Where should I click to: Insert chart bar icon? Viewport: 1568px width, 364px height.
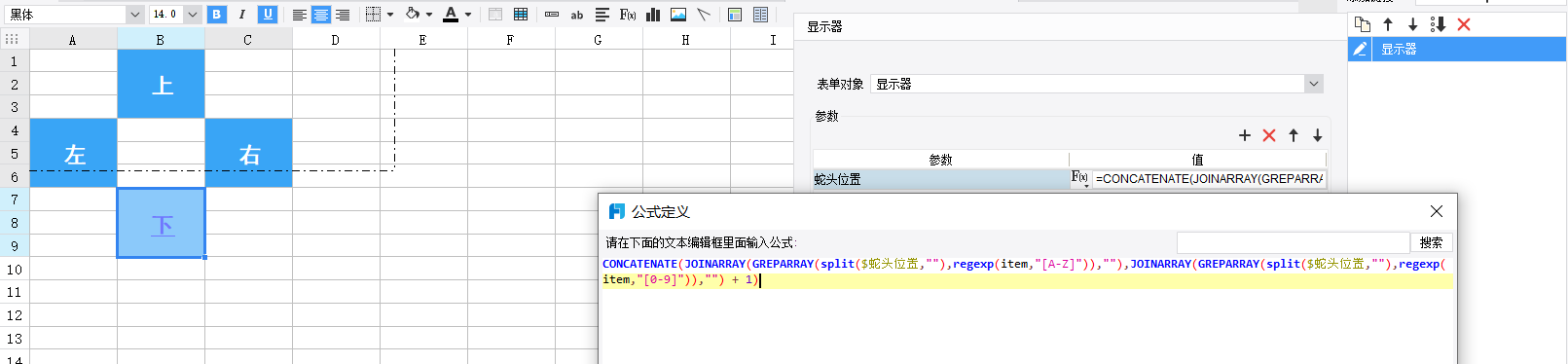[x=653, y=15]
